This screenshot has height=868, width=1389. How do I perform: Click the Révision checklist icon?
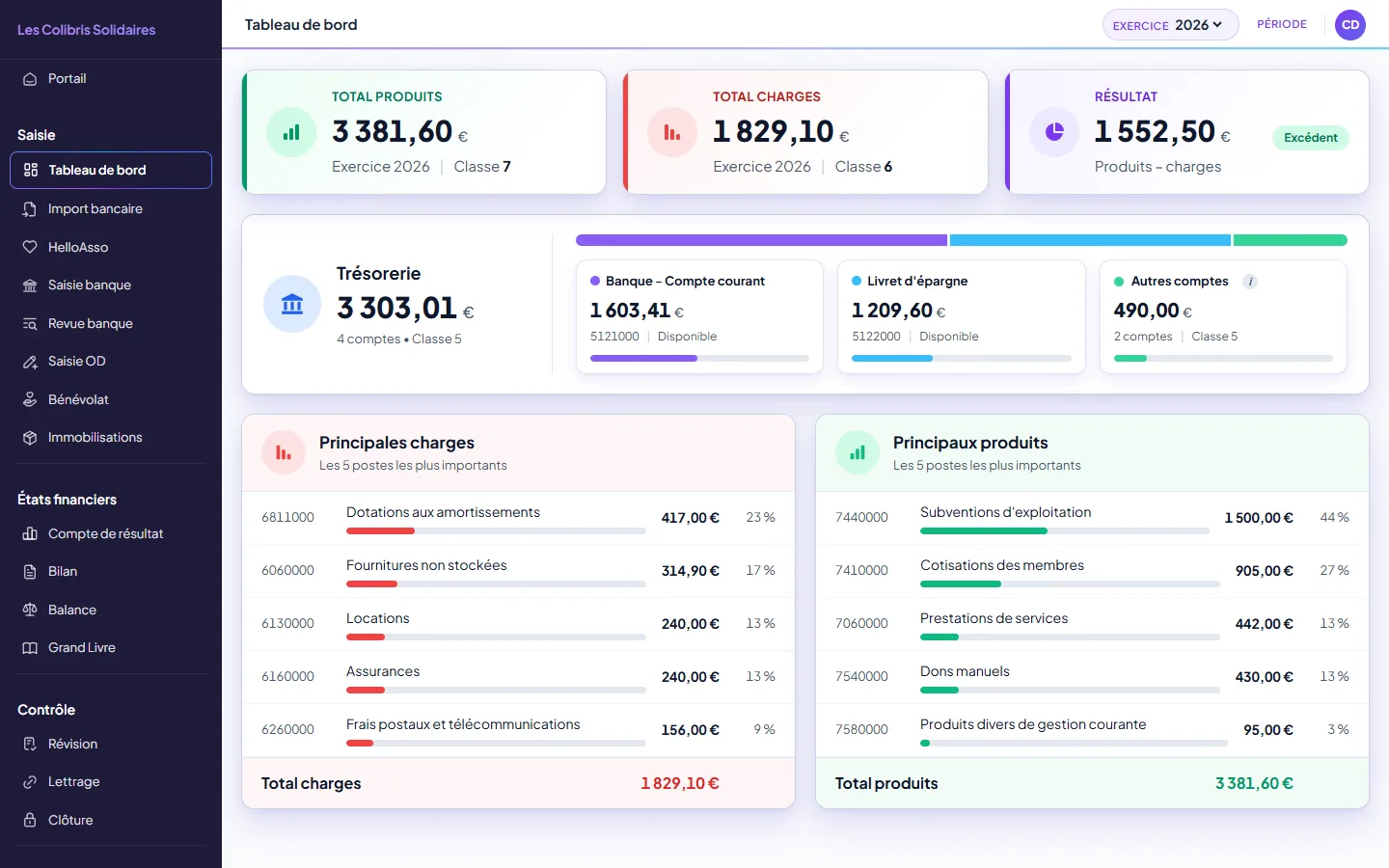coord(30,744)
